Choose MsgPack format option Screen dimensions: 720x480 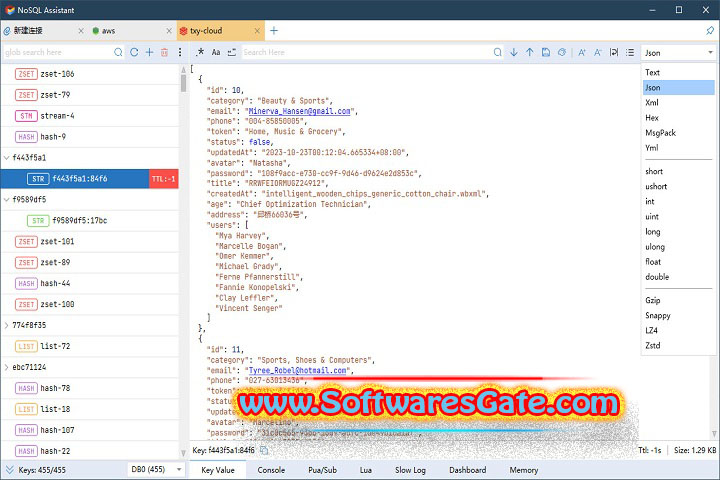(678, 133)
